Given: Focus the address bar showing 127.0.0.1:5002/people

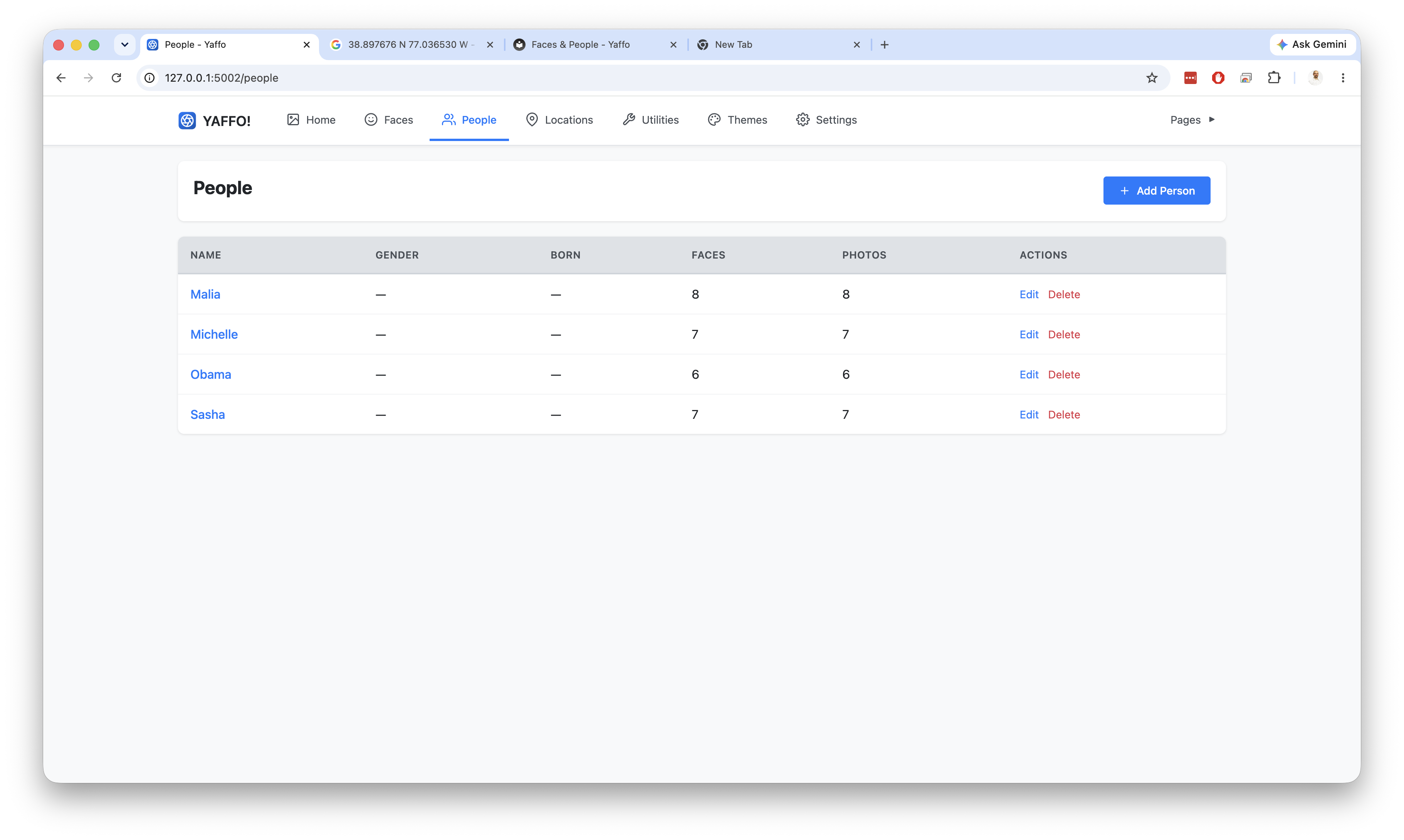Looking at the screenshot, I should (x=651, y=77).
